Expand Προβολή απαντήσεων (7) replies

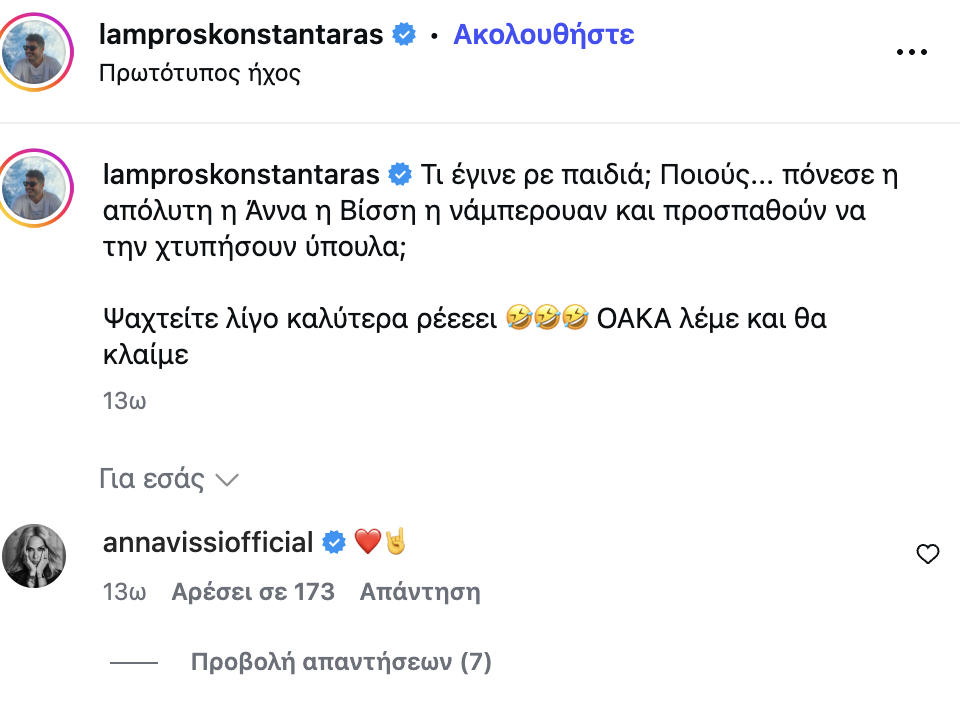pos(341,662)
